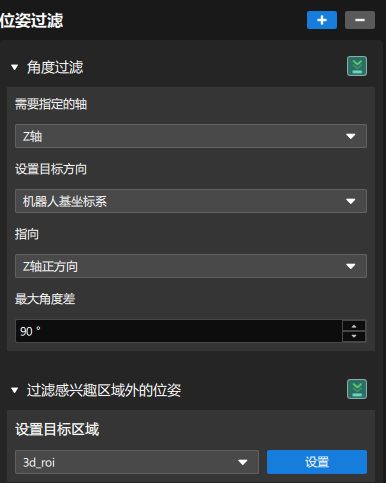Image resolution: width=386 pixels, height=483 pixels.
Task: Open the 需要指定的轴 dropdown showing Z轴
Action: [191, 136]
